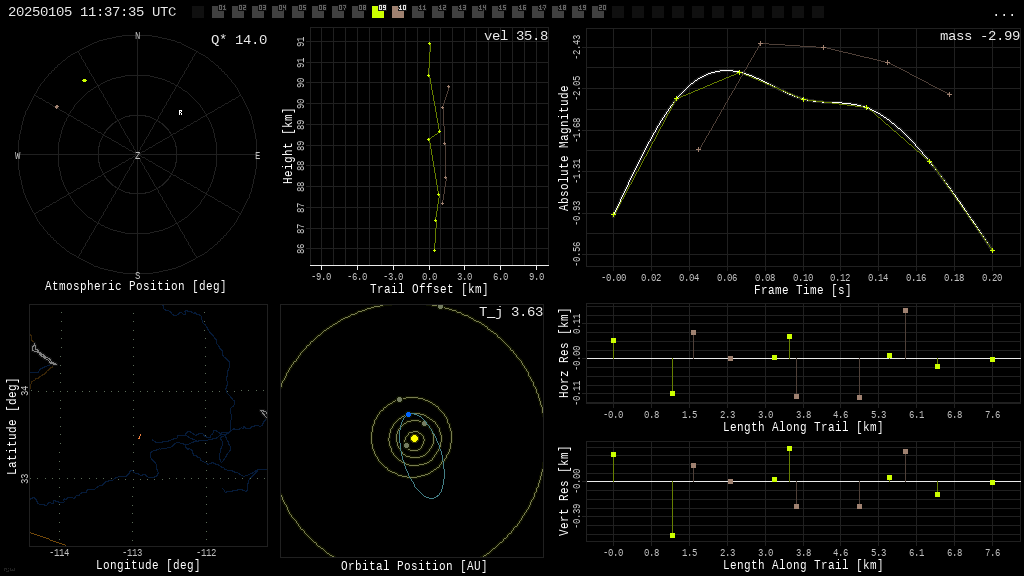Click the vel 35.8 readout
1024x576 pixels.
pos(516,36)
